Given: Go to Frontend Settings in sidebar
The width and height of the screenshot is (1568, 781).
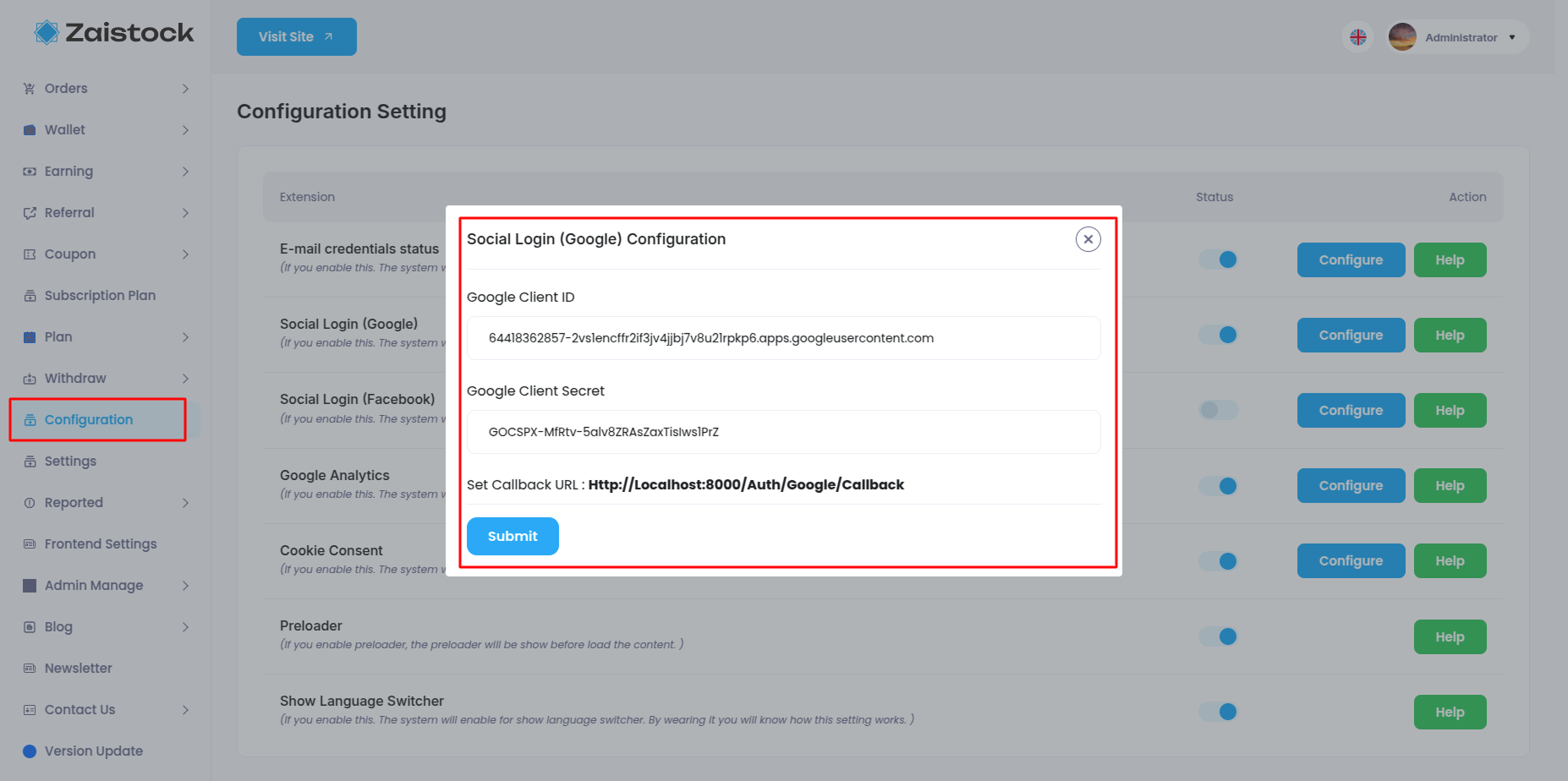Looking at the screenshot, I should coord(101,544).
